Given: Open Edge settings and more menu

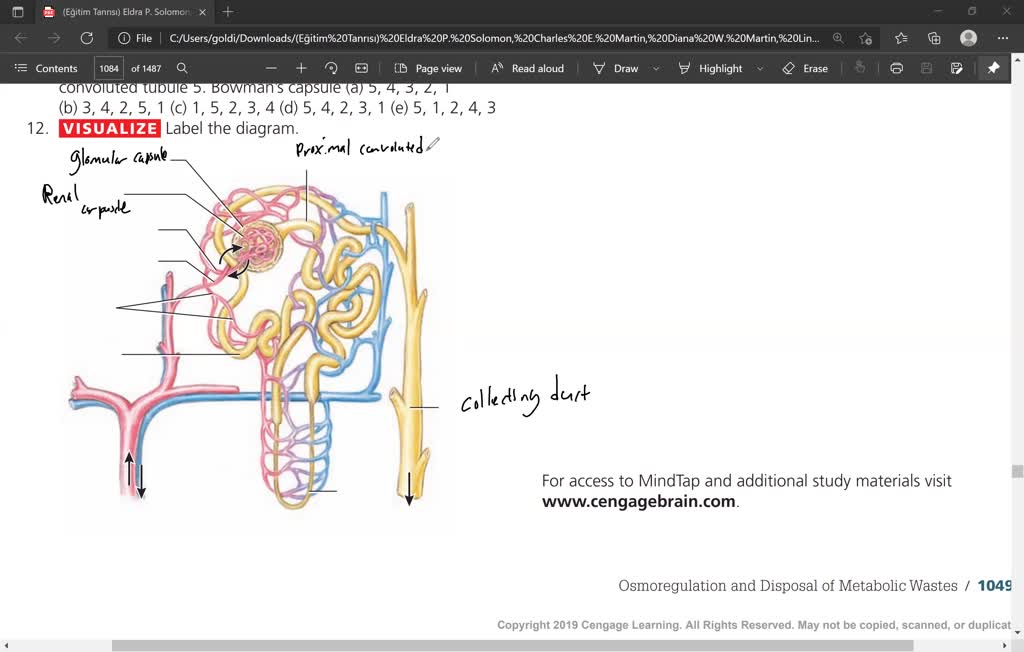Looking at the screenshot, I should click(x=1002, y=38).
